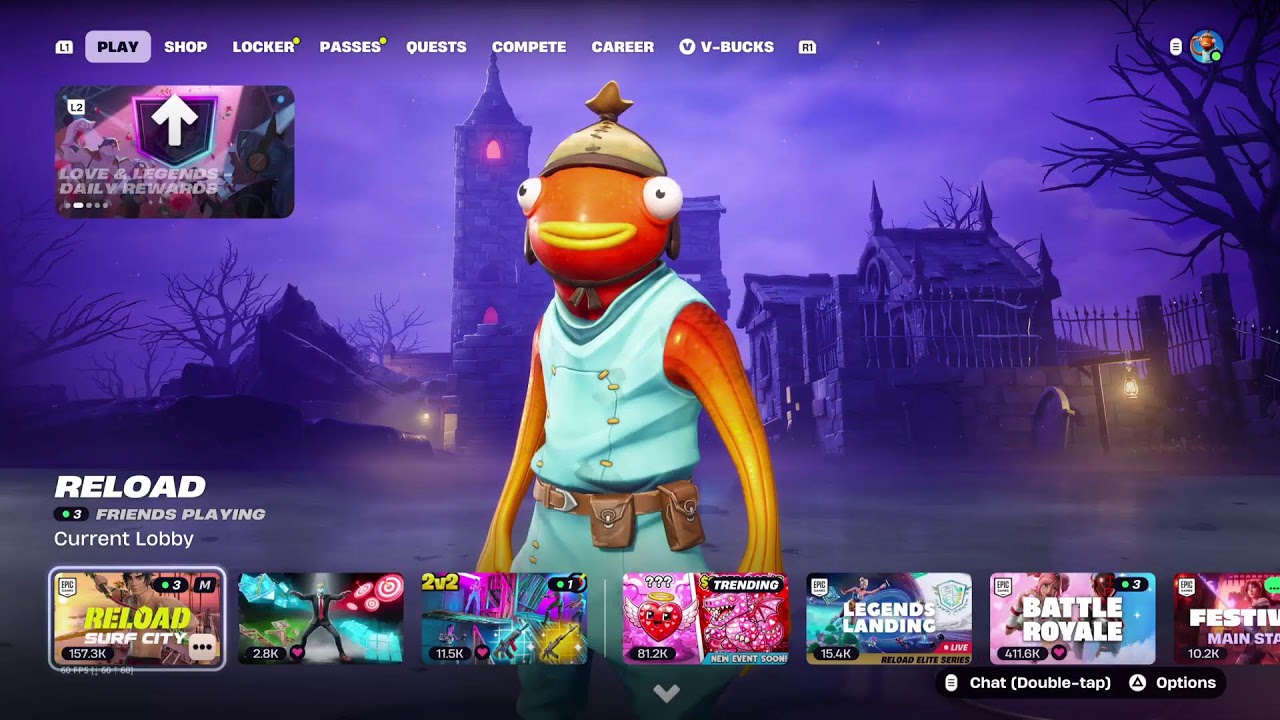Image resolution: width=1280 pixels, height=720 pixels.
Task: Click the LIVE badge on Legends Landing
Action: (954, 647)
